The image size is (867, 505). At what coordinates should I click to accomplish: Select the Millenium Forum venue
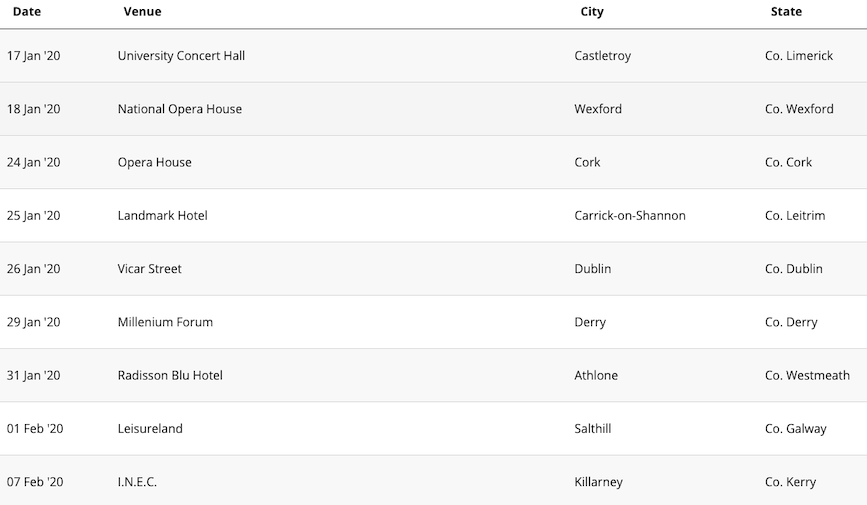[x=165, y=322]
